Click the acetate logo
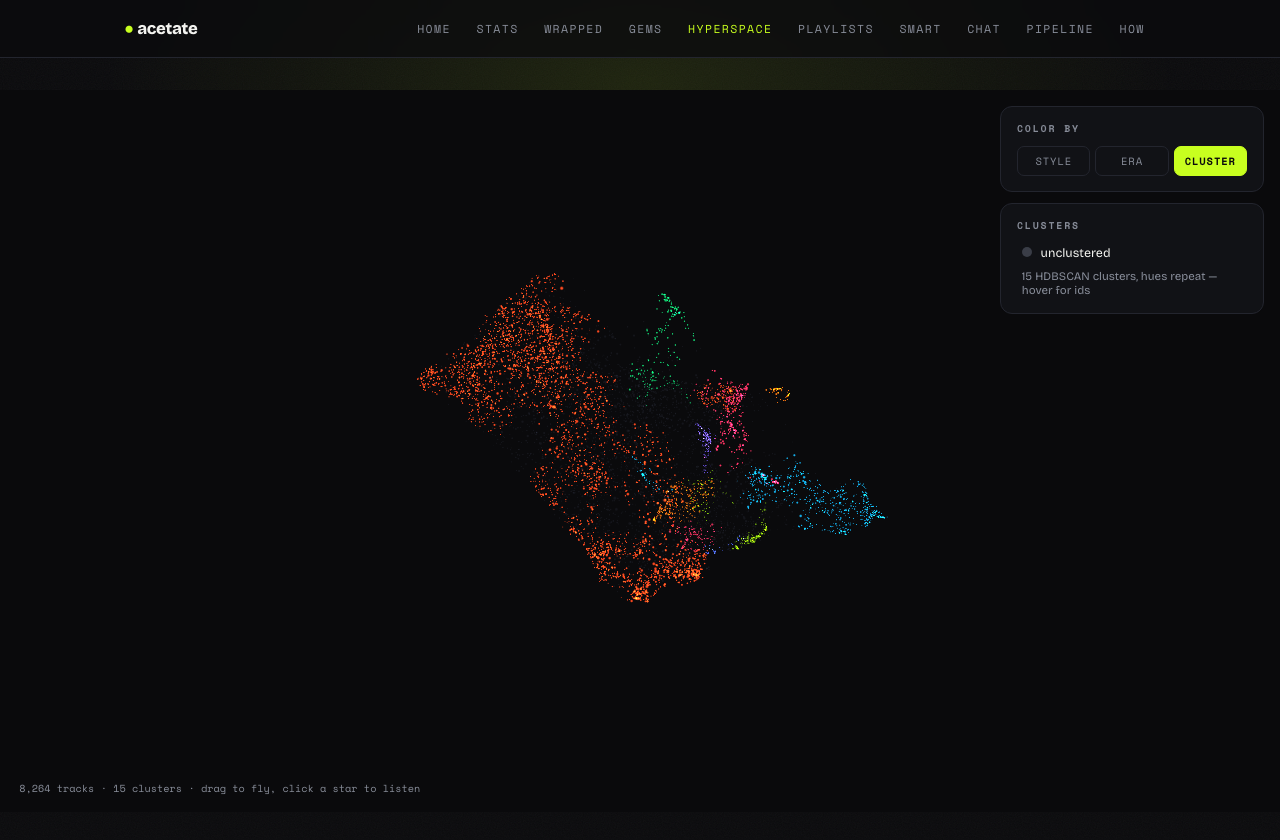Screen dimensions: 1280x840 161,29
